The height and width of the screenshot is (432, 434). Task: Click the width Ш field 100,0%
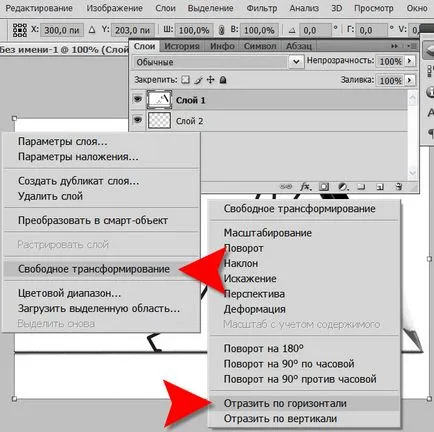pyautogui.click(x=194, y=30)
